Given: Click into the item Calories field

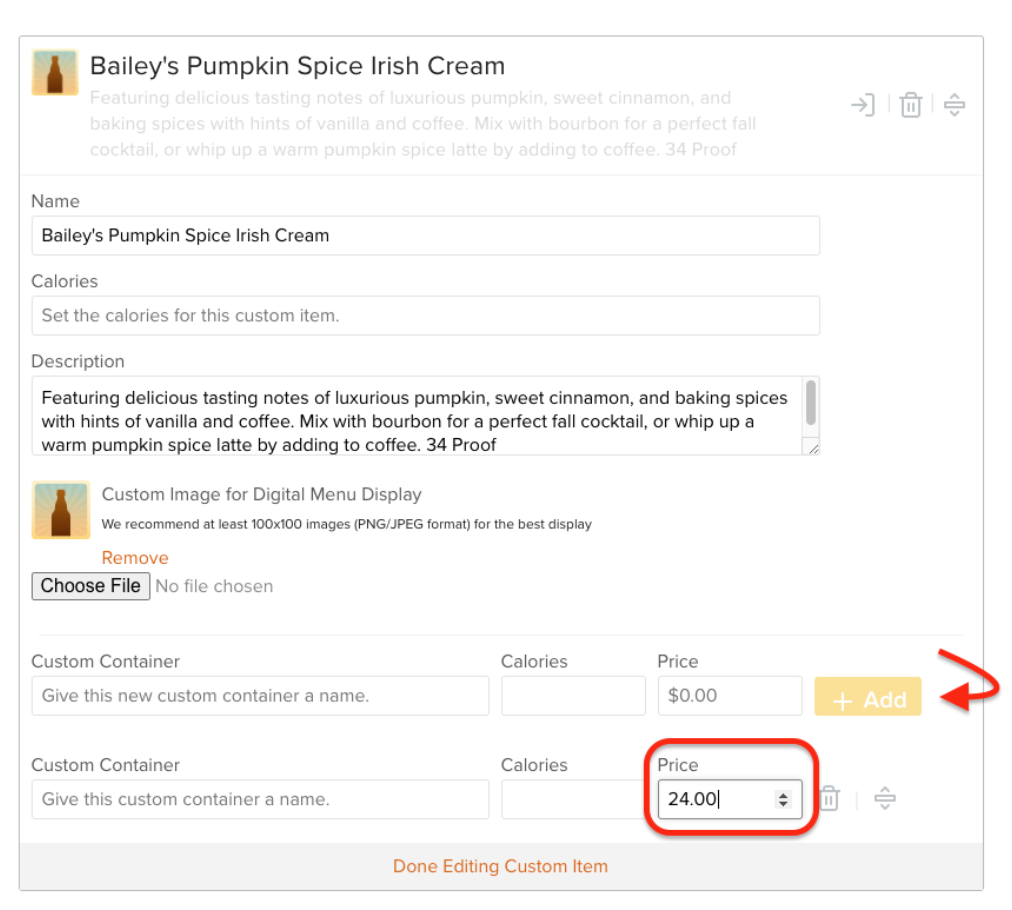Looking at the screenshot, I should pos(425,316).
